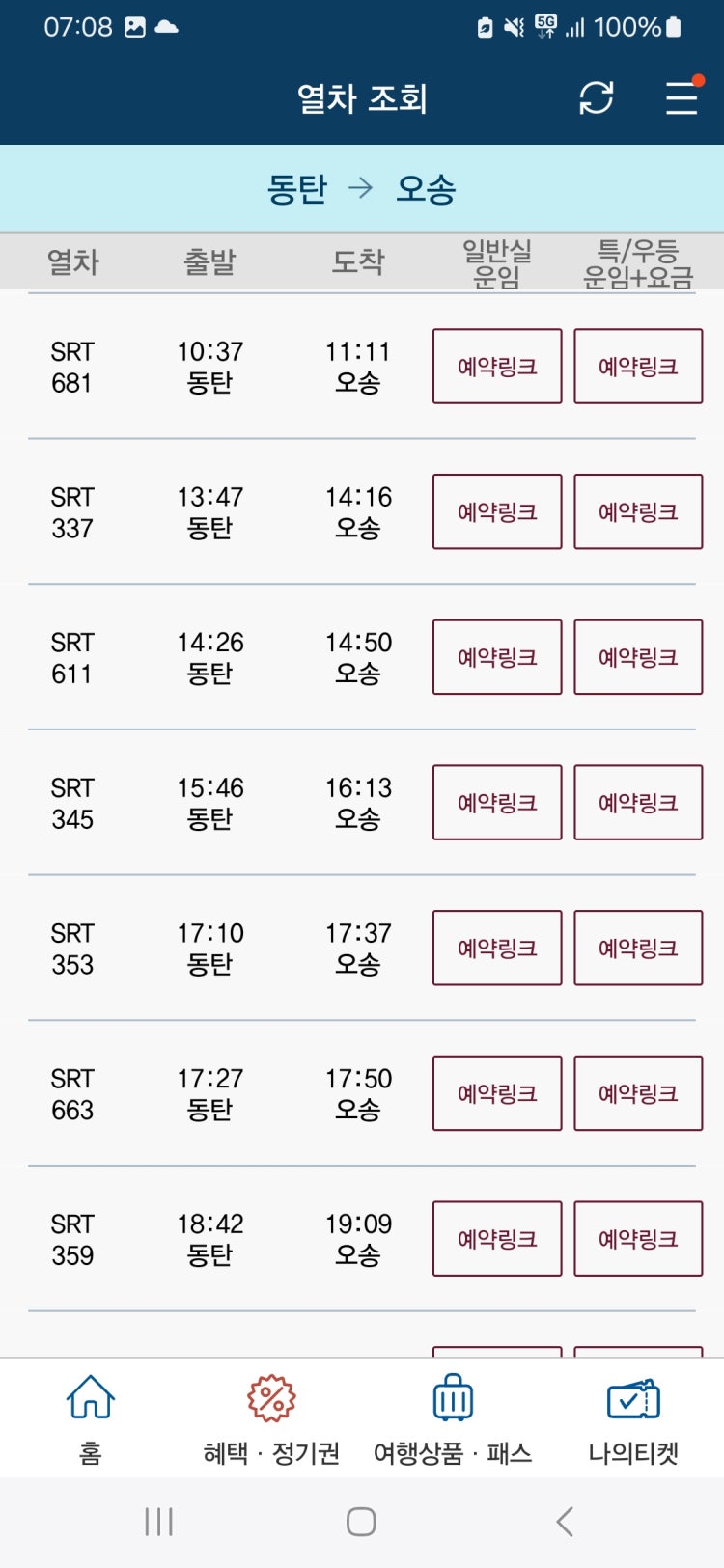
Task: Tap the Android recent apps icon
Action: tap(158, 1522)
